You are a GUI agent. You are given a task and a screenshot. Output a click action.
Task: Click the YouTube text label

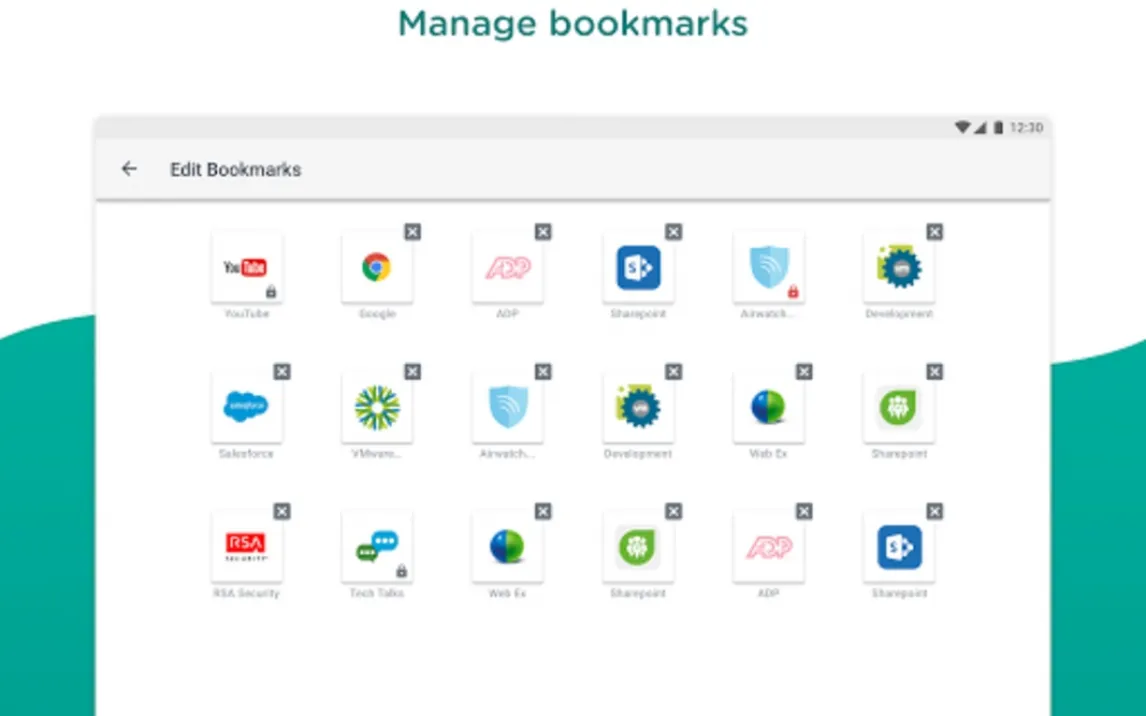coord(246,314)
